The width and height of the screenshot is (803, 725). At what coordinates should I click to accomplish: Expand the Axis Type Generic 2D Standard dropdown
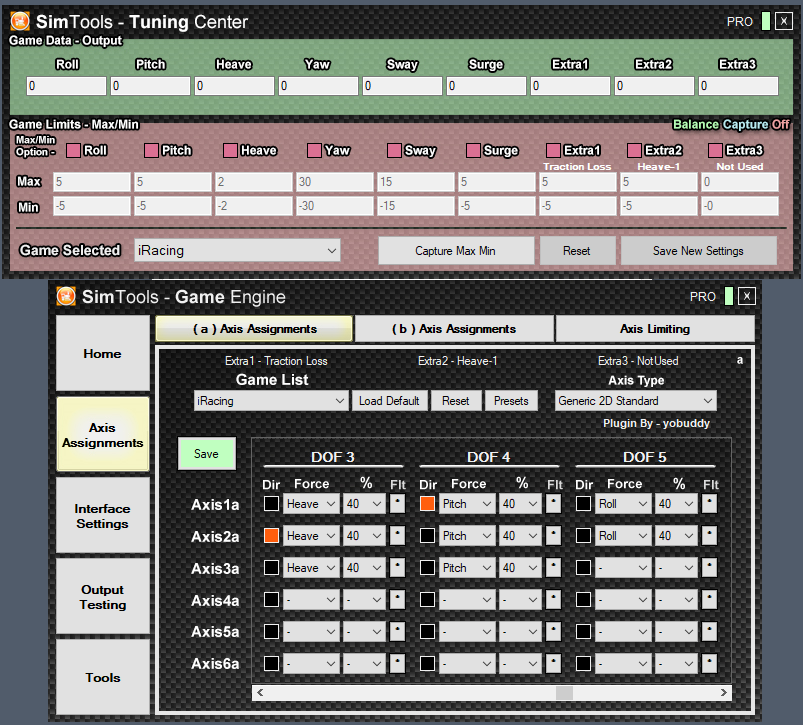point(636,400)
